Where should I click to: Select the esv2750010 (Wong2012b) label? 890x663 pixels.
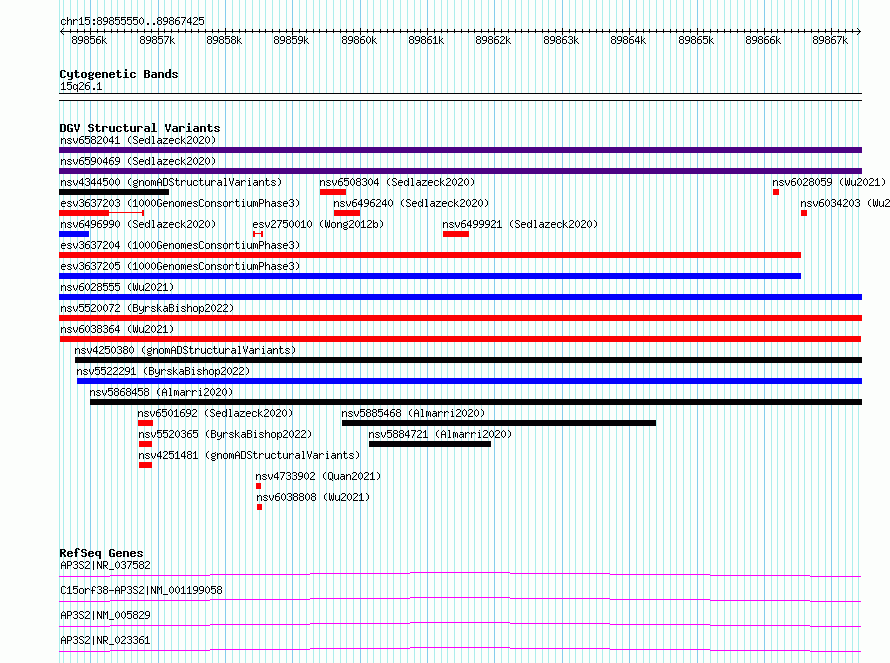click(318, 224)
